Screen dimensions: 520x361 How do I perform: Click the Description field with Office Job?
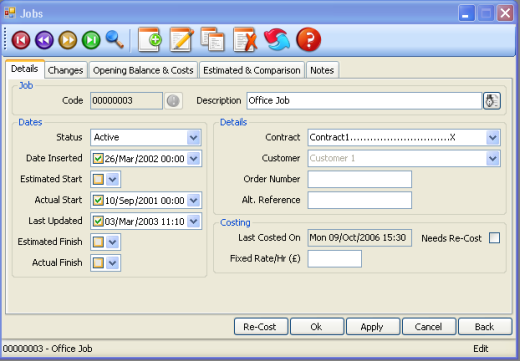click(364, 101)
